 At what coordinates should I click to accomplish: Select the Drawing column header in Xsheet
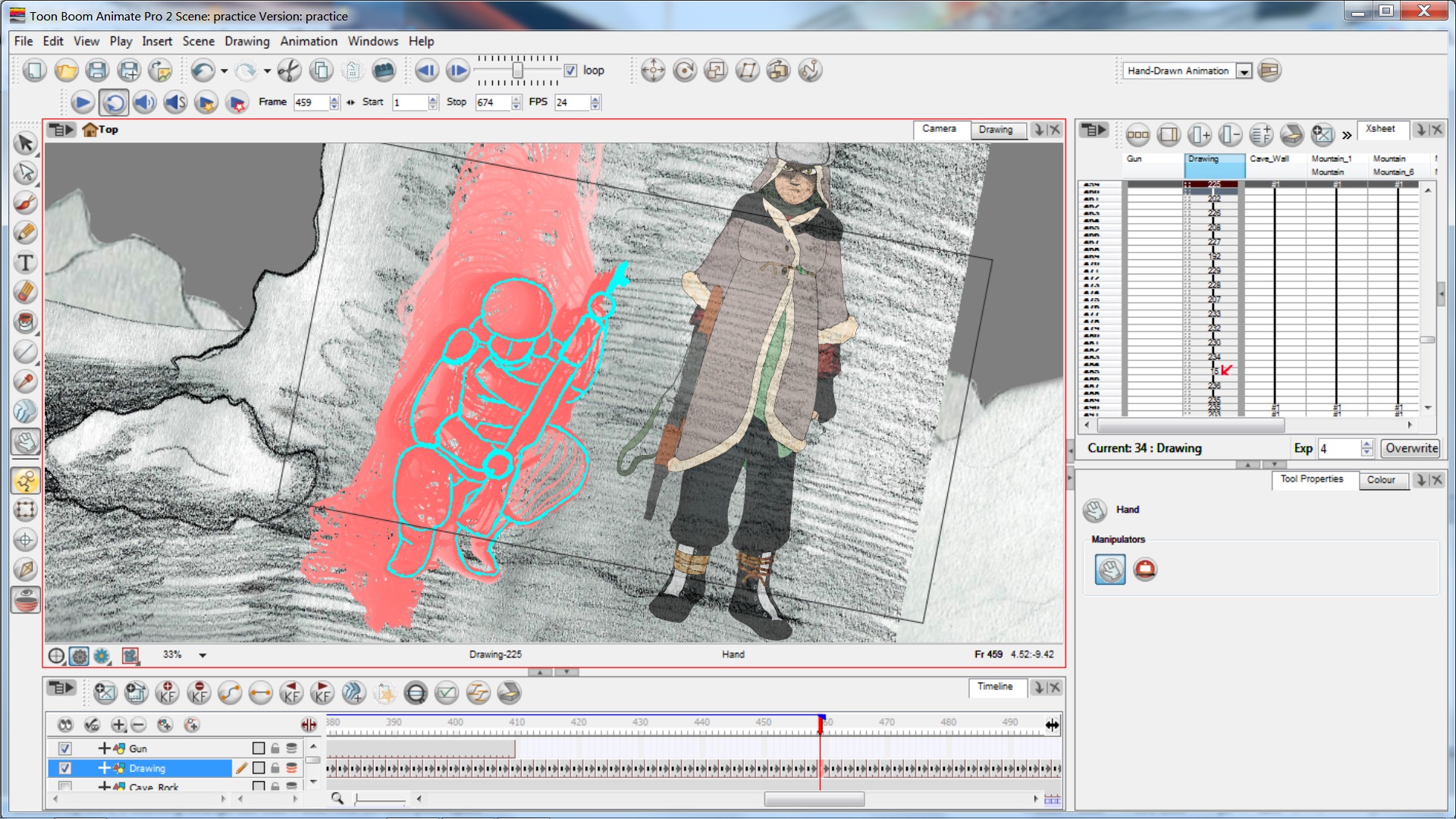pos(1215,165)
